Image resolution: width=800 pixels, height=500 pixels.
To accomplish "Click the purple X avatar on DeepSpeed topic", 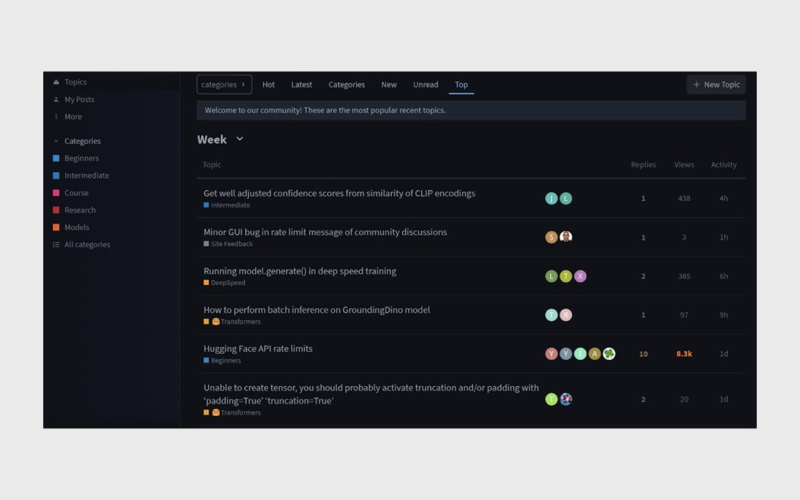I will (x=580, y=276).
